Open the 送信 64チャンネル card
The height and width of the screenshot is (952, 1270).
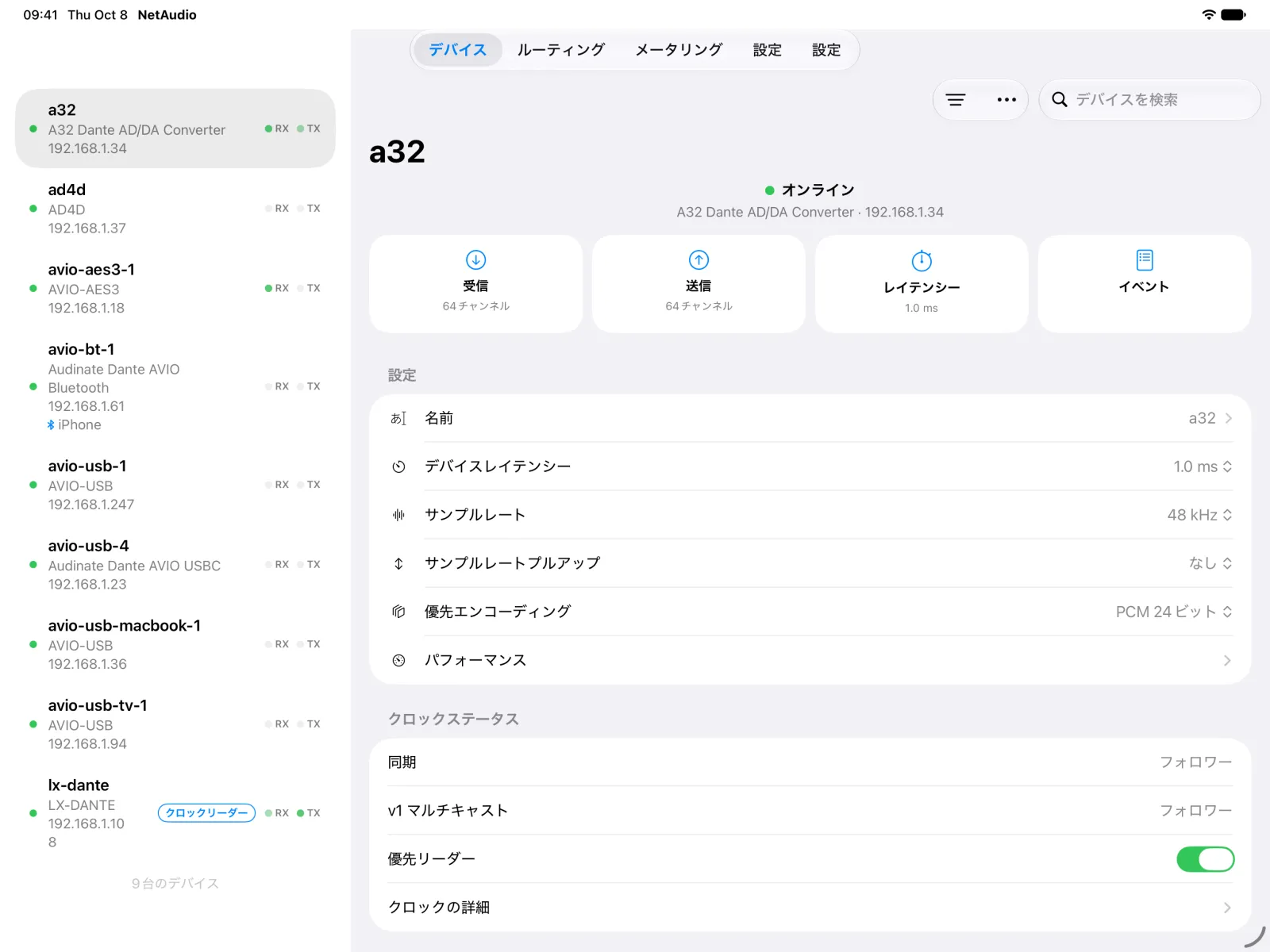click(698, 283)
